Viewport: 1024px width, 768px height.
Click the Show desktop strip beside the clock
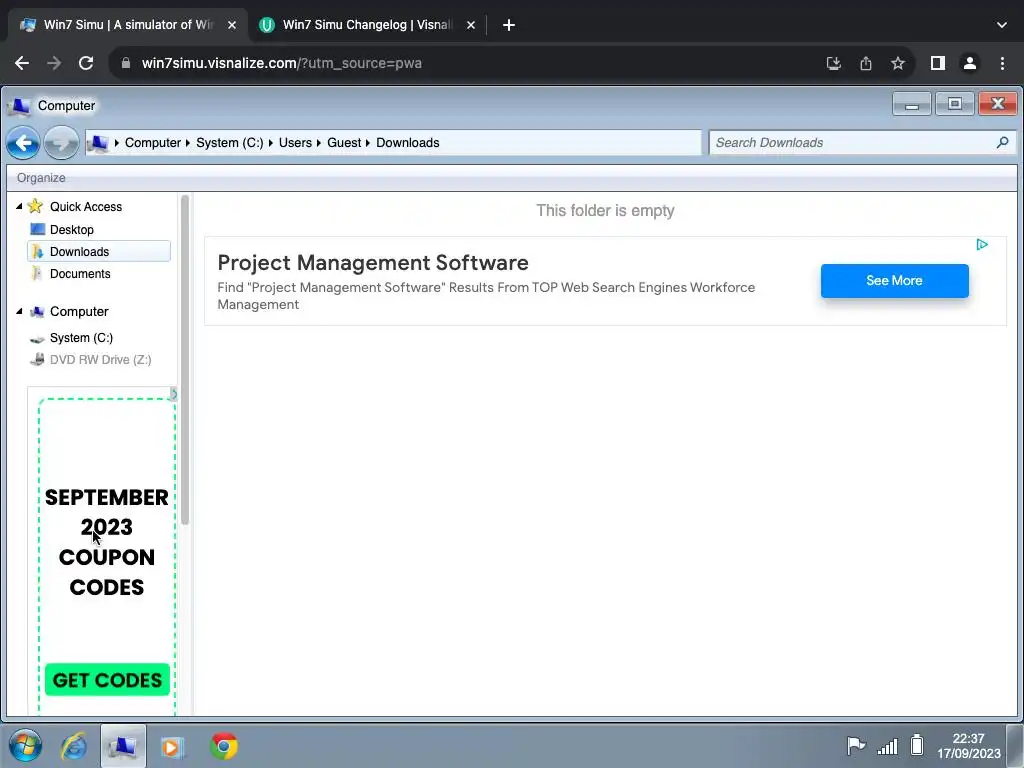pos(1014,746)
